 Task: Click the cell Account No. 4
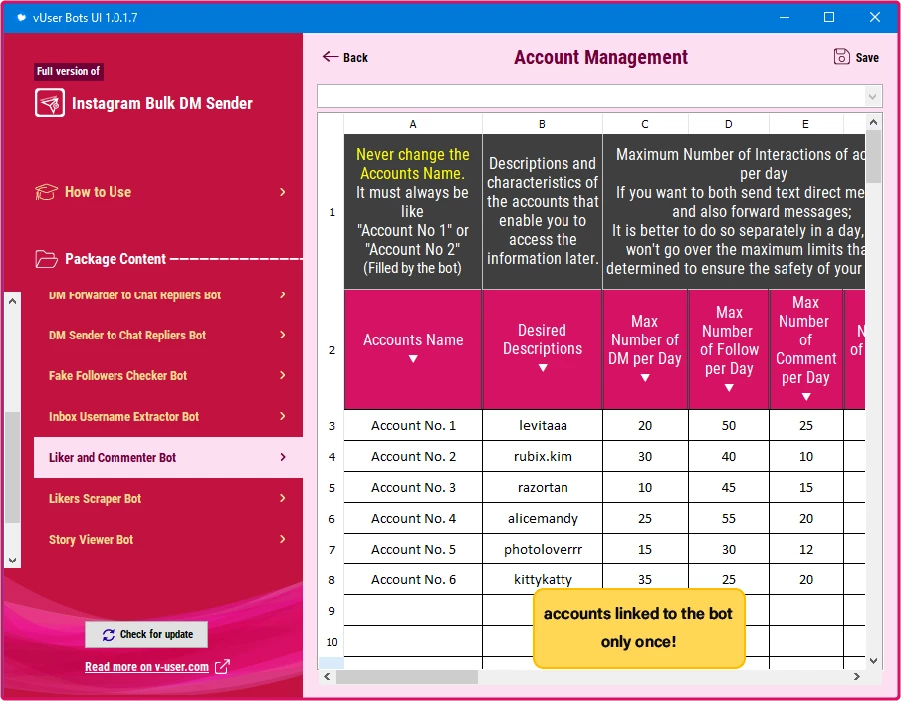tap(413, 519)
